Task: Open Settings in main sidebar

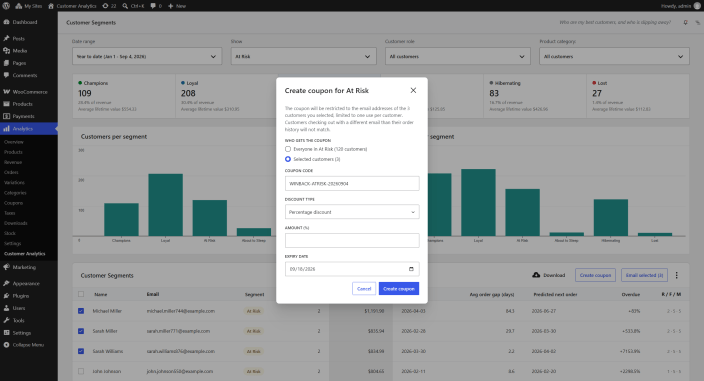Action: tap(29, 333)
